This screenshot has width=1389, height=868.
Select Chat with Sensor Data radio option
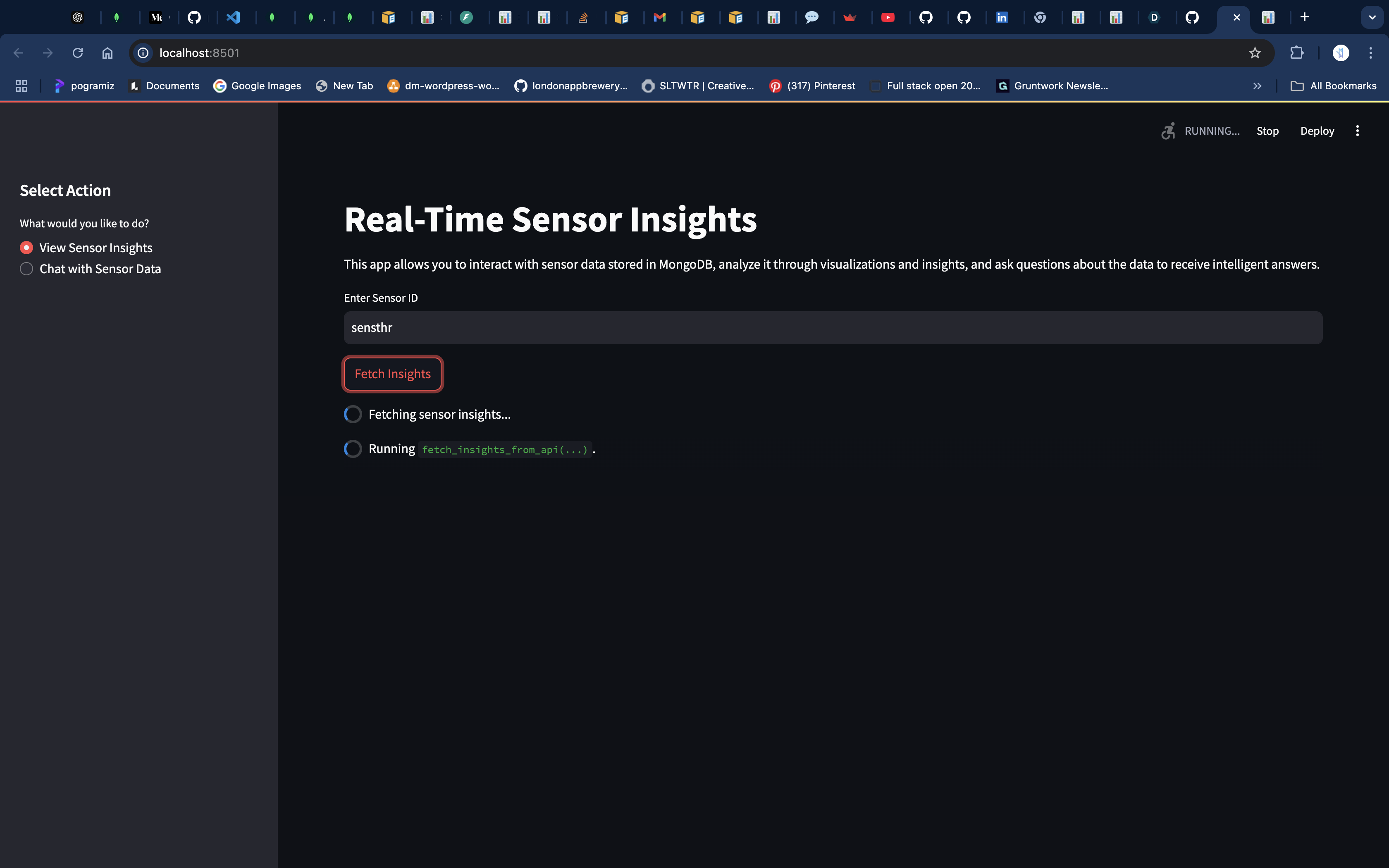[x=26, y=269]
